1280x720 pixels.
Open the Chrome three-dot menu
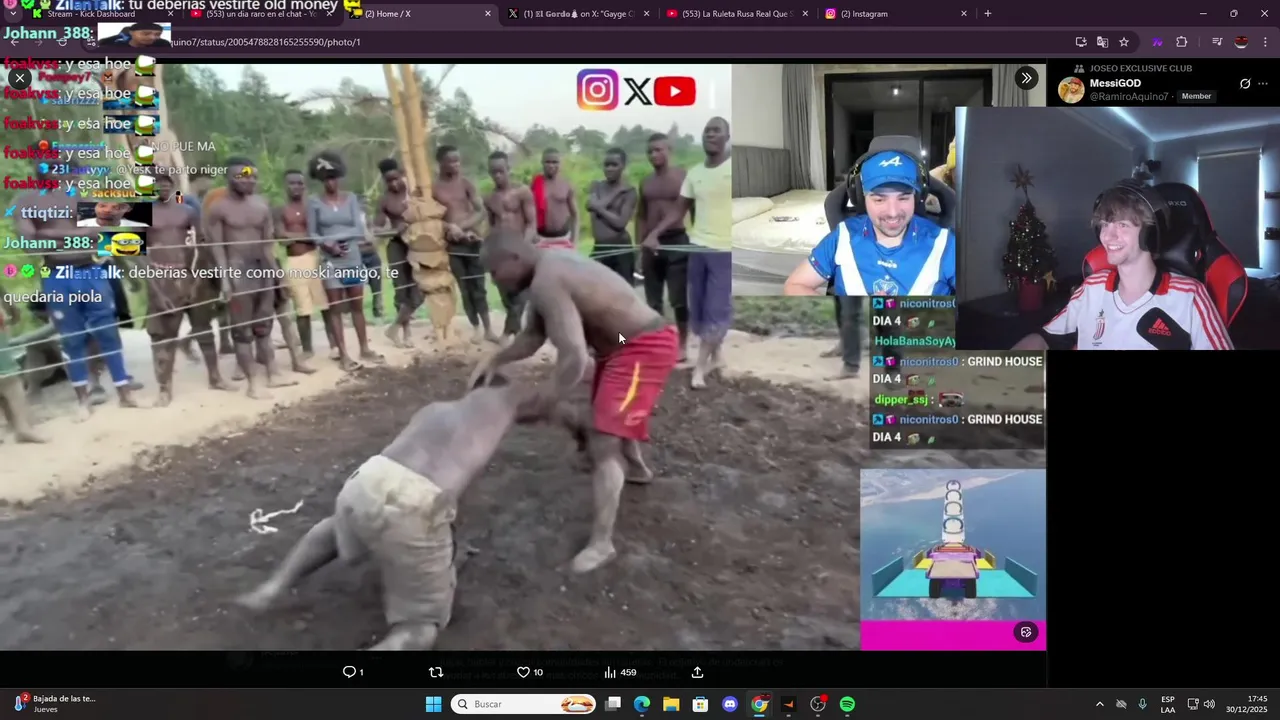pyautogui.click(x=1266, y=42)
